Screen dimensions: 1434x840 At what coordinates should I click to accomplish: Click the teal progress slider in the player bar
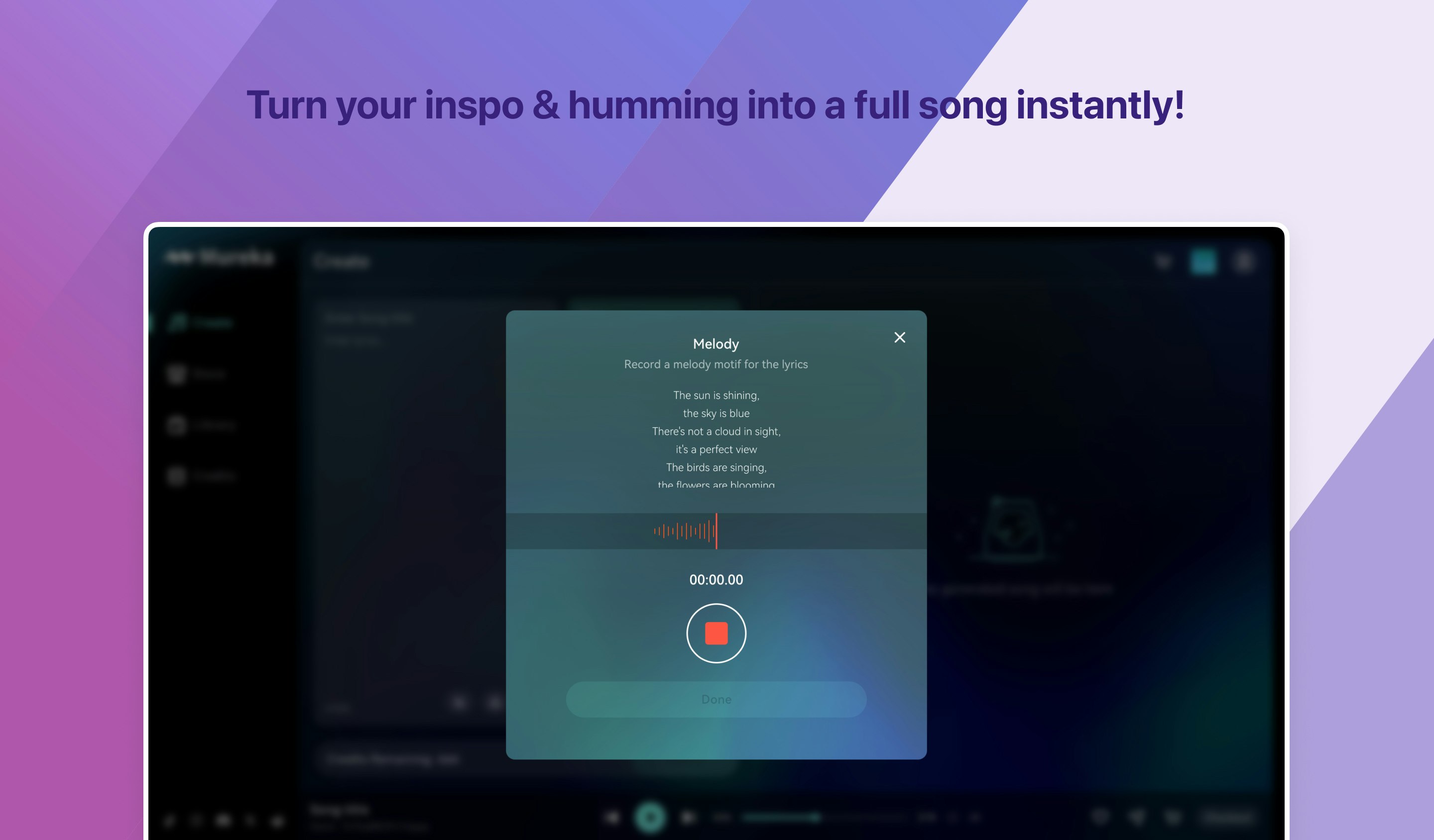click(x=822, y=817)
